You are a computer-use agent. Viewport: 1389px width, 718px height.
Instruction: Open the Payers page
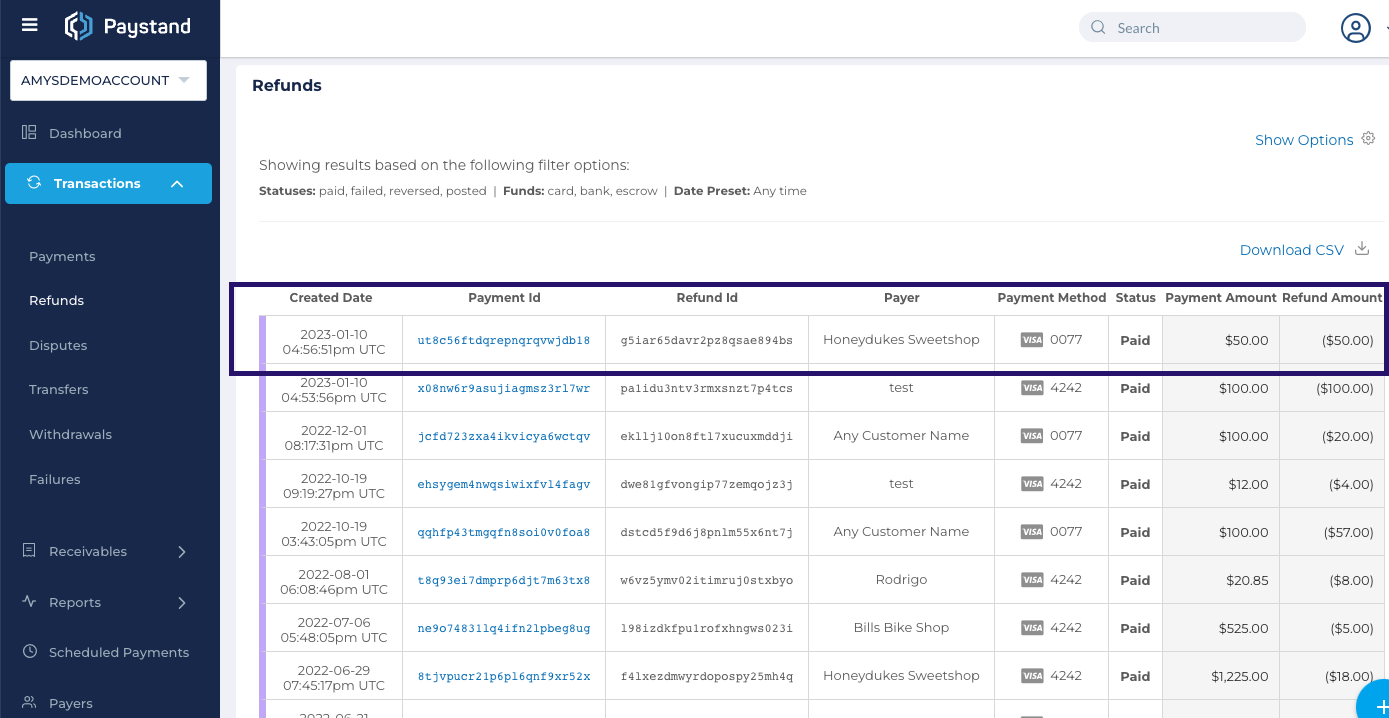coord(71,703)
